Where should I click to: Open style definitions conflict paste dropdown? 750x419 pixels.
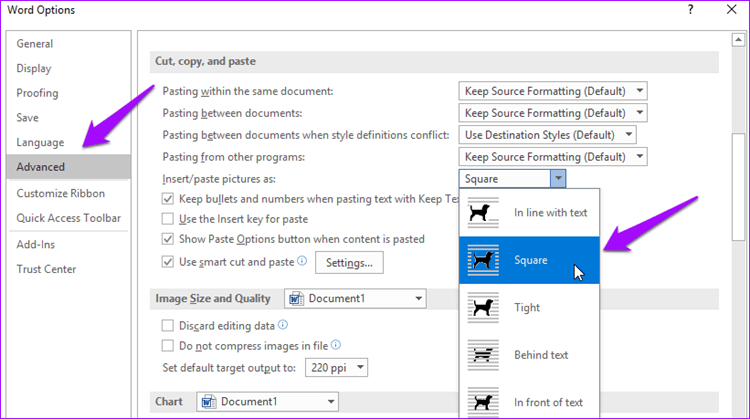point(547,135)
